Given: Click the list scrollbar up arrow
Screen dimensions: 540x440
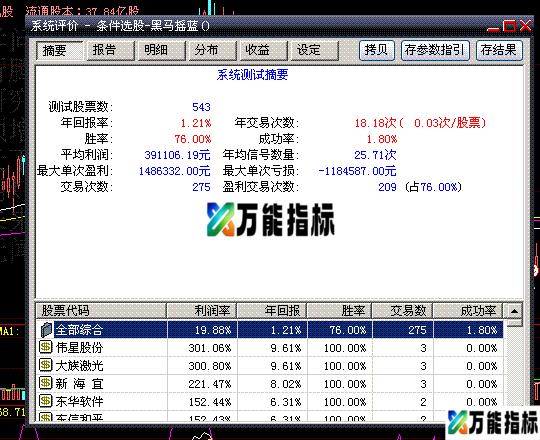Looking at the screenshot, I should tap(514, 311).
